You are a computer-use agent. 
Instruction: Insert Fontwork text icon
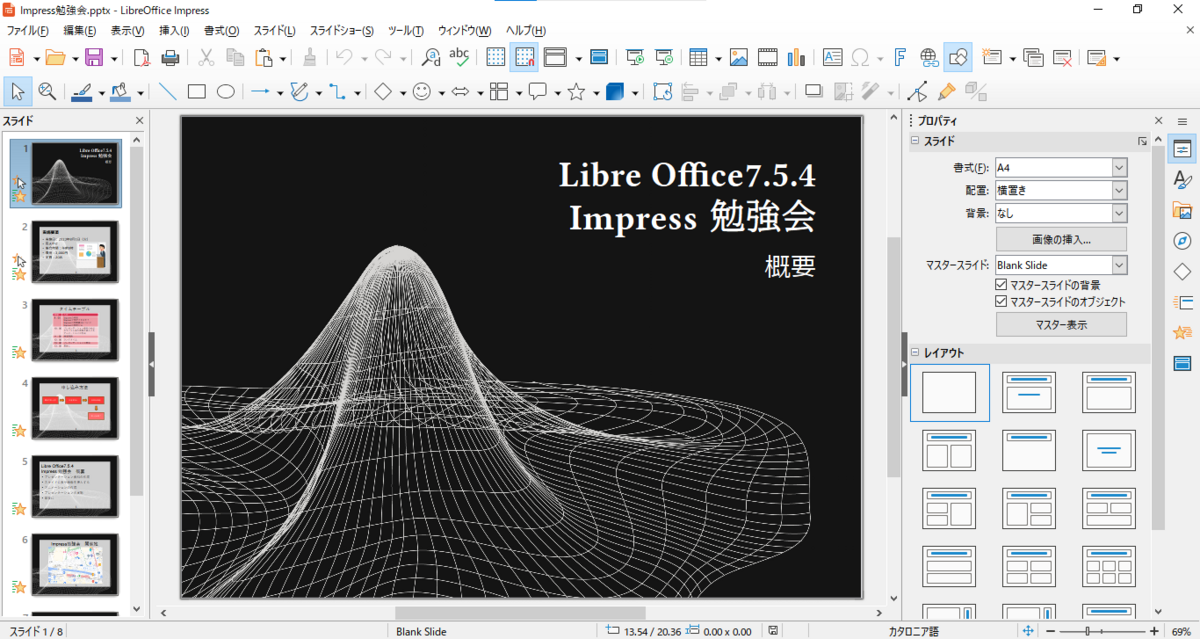click(x=900, y=57)
